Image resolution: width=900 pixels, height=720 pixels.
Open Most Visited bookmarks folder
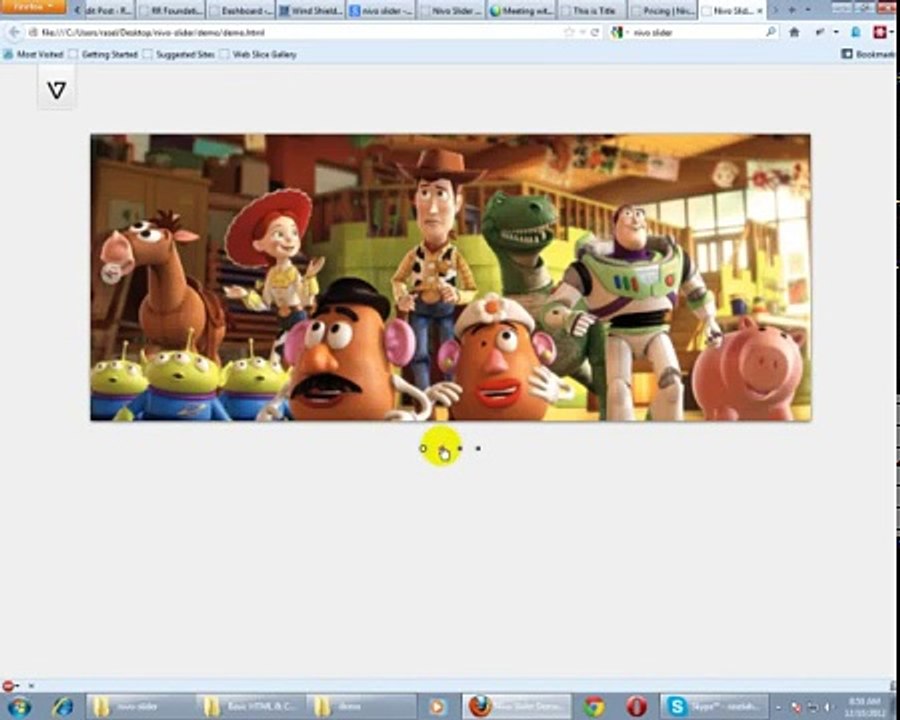(x=33, y=55)
